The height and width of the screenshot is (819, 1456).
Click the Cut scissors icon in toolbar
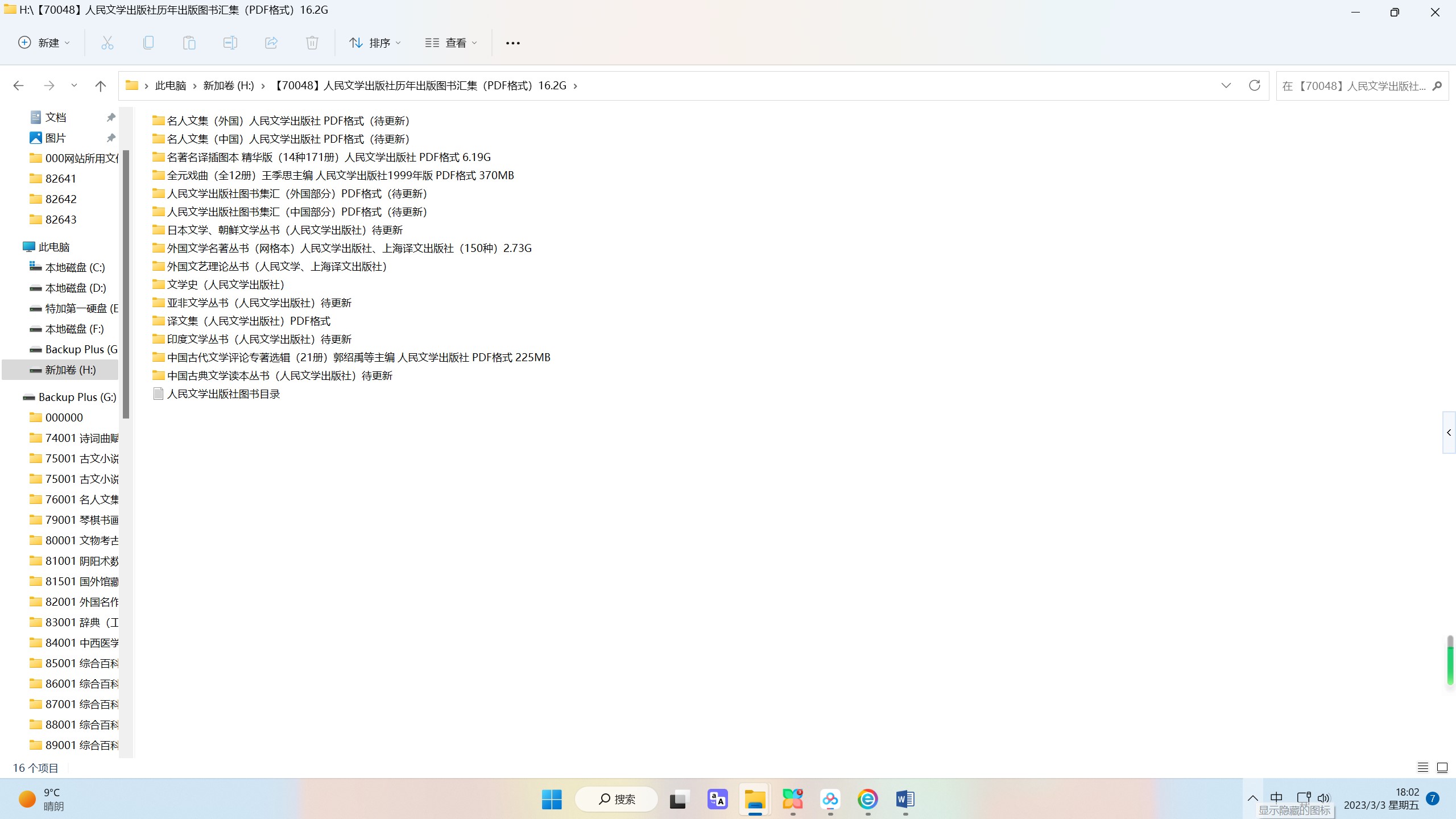click(107, 43)
